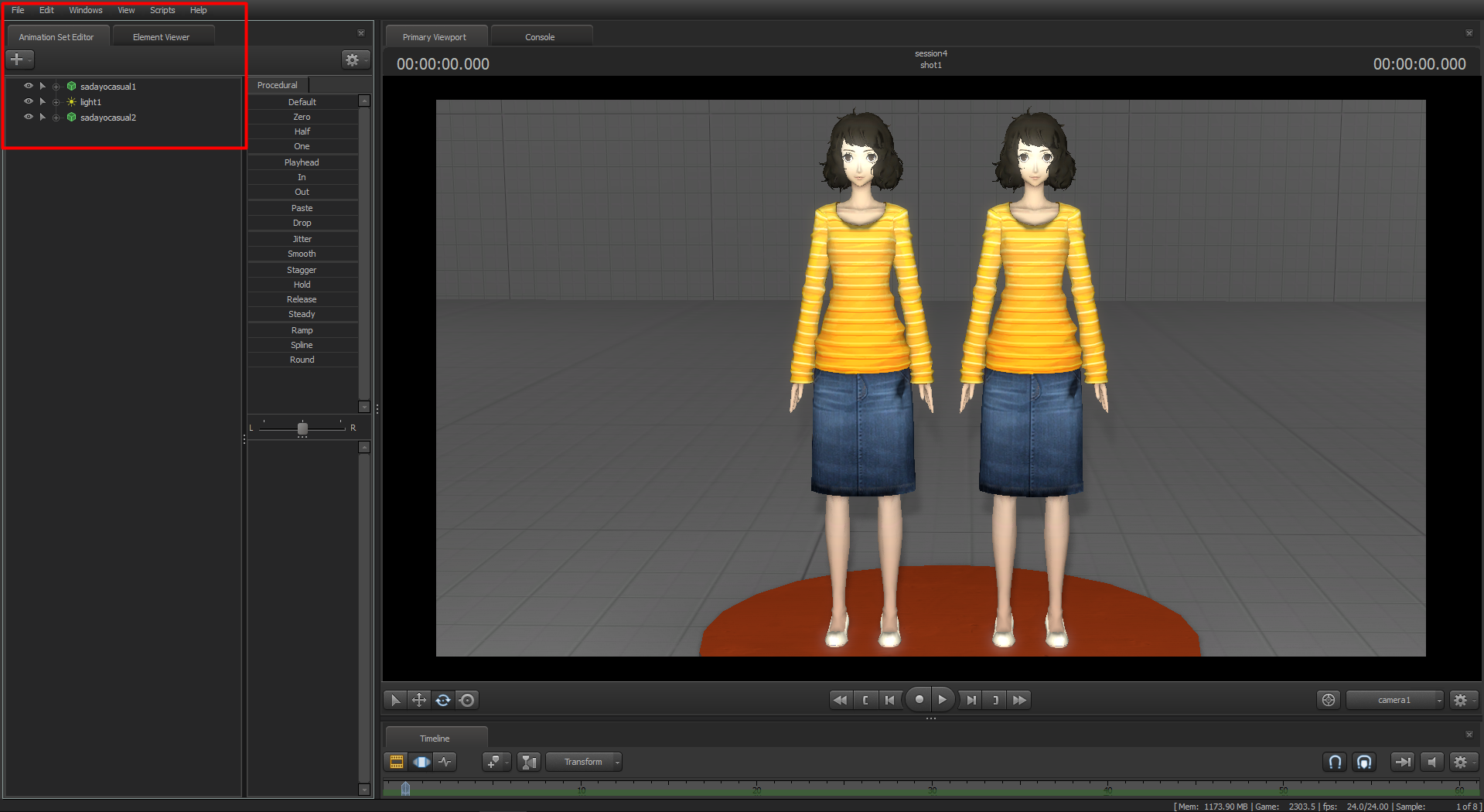The height and width of the screenshot is (812, 1484).
Task: Open the Scripts menu
Action: pyautogui.click(x=162, y=10)
